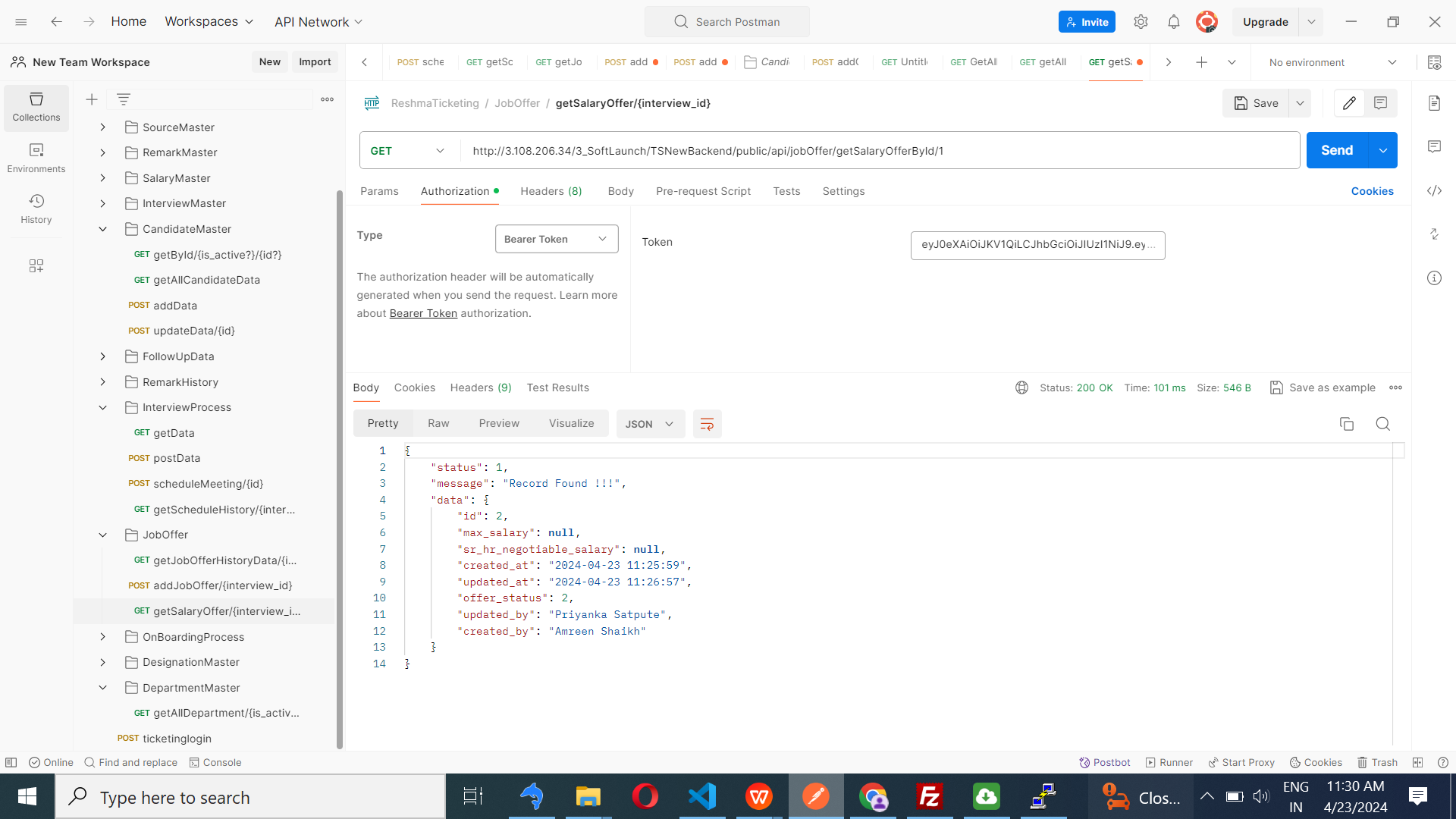Click the blue Invite button
This screenshot has width=1456, height=819.
[x=1087, y=22]
